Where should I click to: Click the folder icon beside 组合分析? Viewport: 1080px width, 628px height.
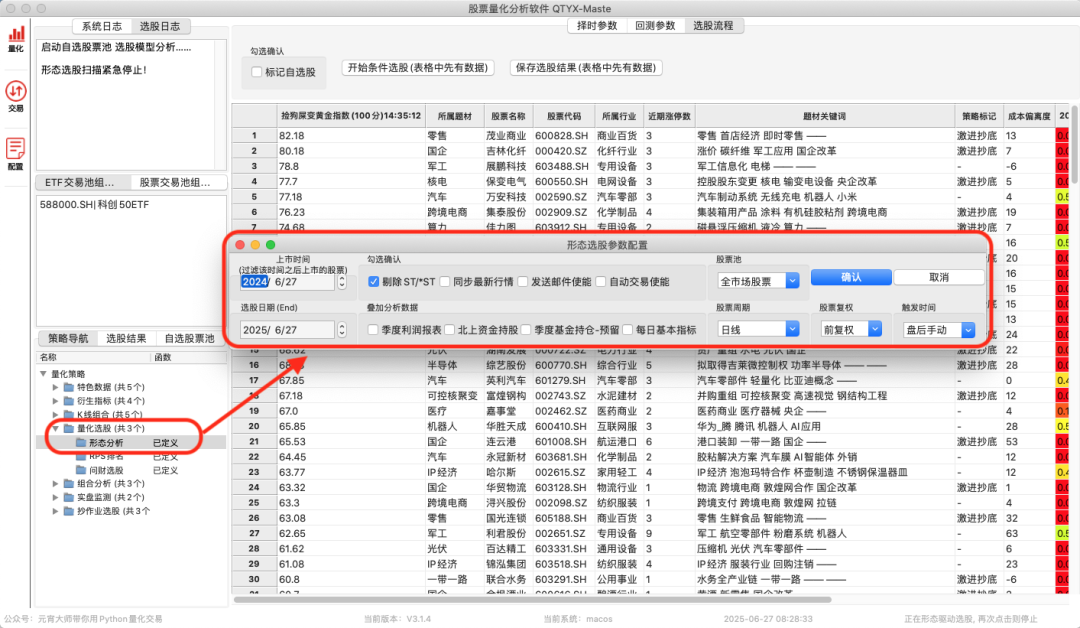point(69,484)
